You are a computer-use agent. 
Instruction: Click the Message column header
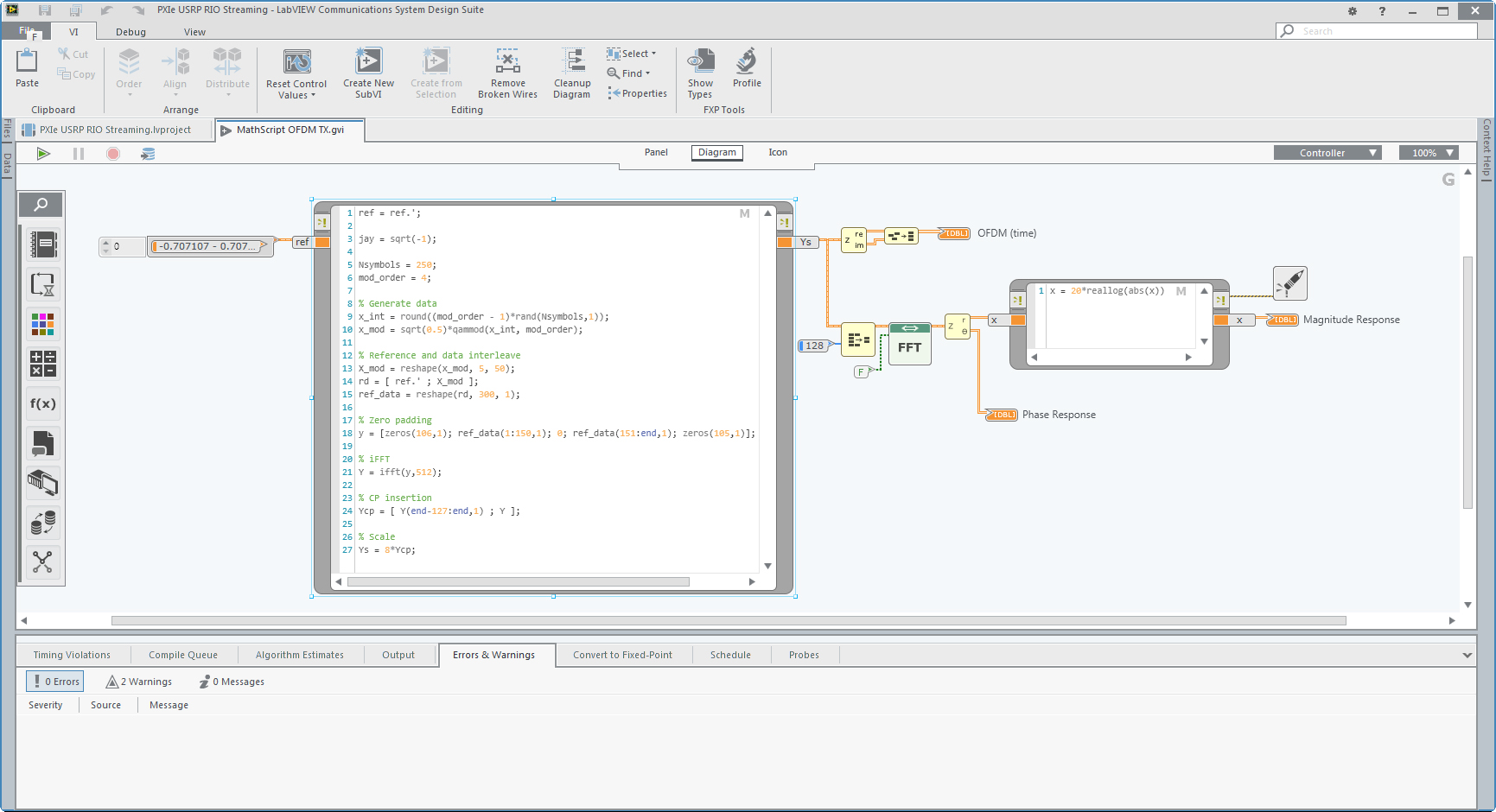tap(169, 705)
